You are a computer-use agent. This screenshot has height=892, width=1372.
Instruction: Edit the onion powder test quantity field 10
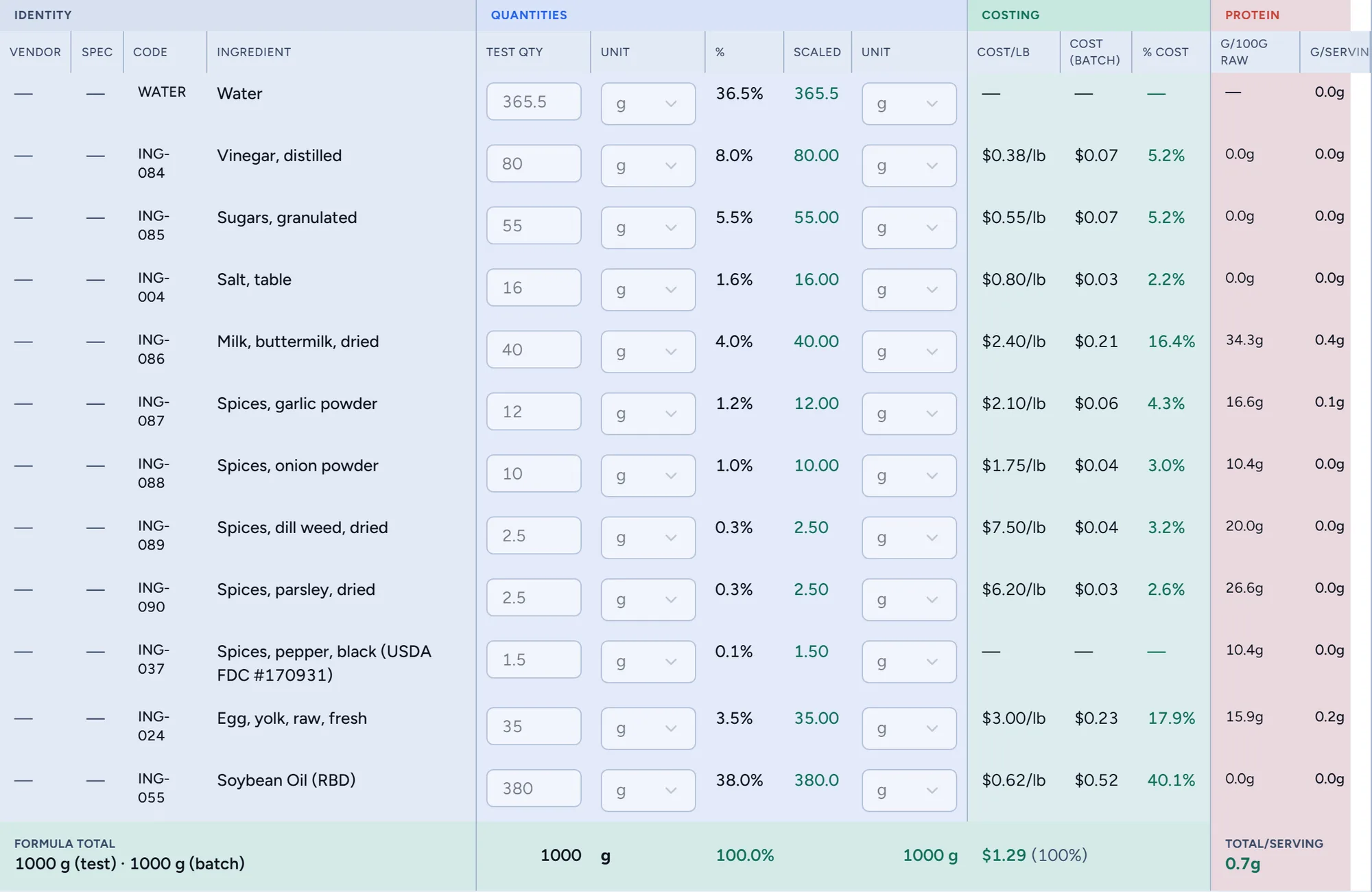click(x=534, y=473)
